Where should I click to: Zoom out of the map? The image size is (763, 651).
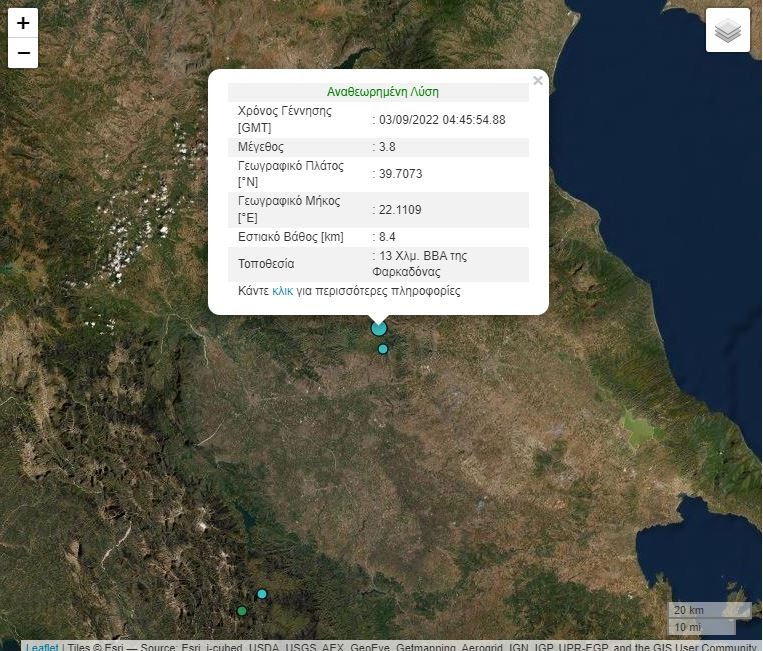[23, 53]
